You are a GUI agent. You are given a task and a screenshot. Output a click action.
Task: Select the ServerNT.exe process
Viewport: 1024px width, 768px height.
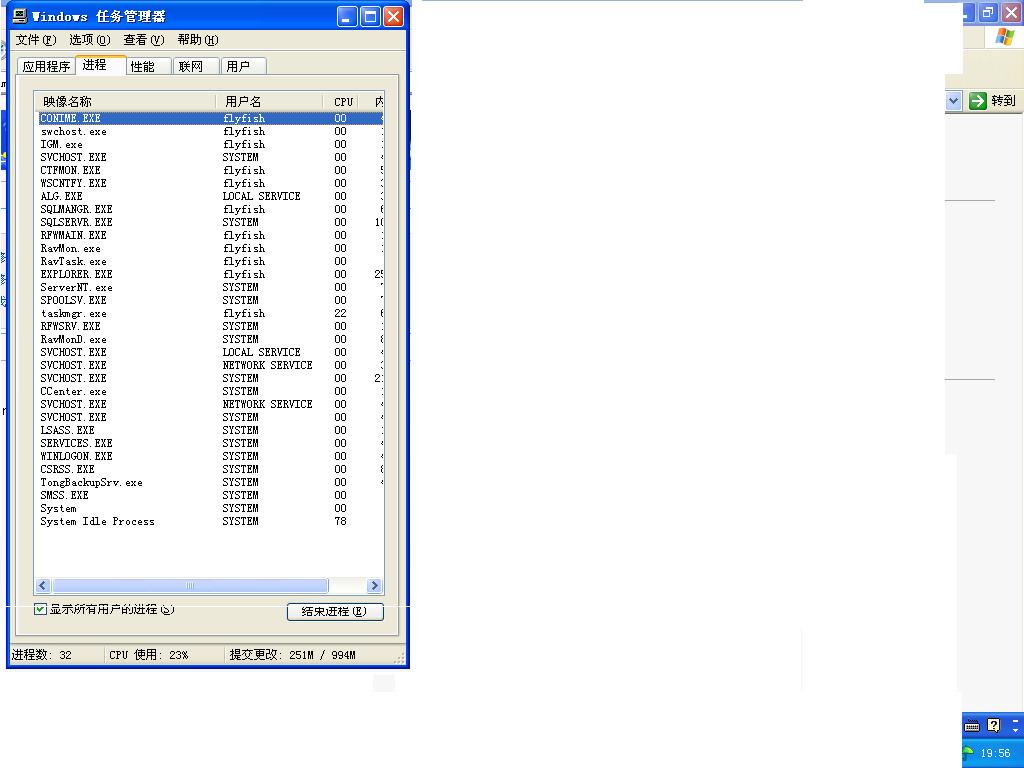click(76, 287)
